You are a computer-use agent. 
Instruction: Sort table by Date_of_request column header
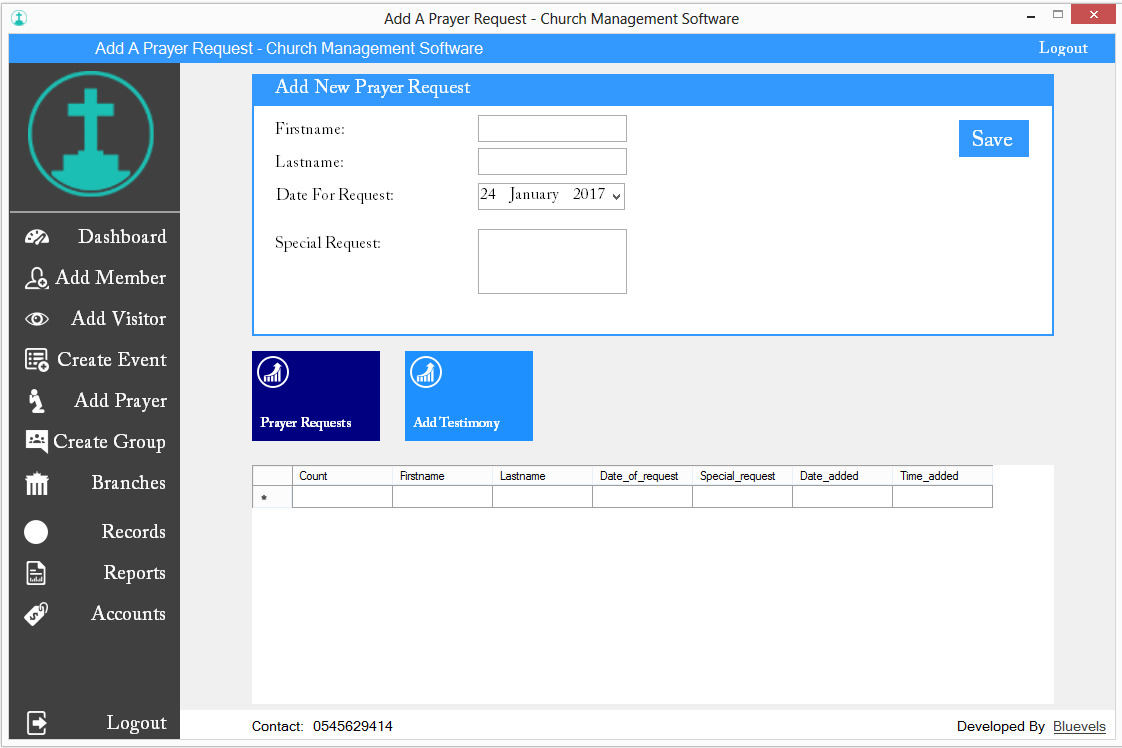click(641, 476)
